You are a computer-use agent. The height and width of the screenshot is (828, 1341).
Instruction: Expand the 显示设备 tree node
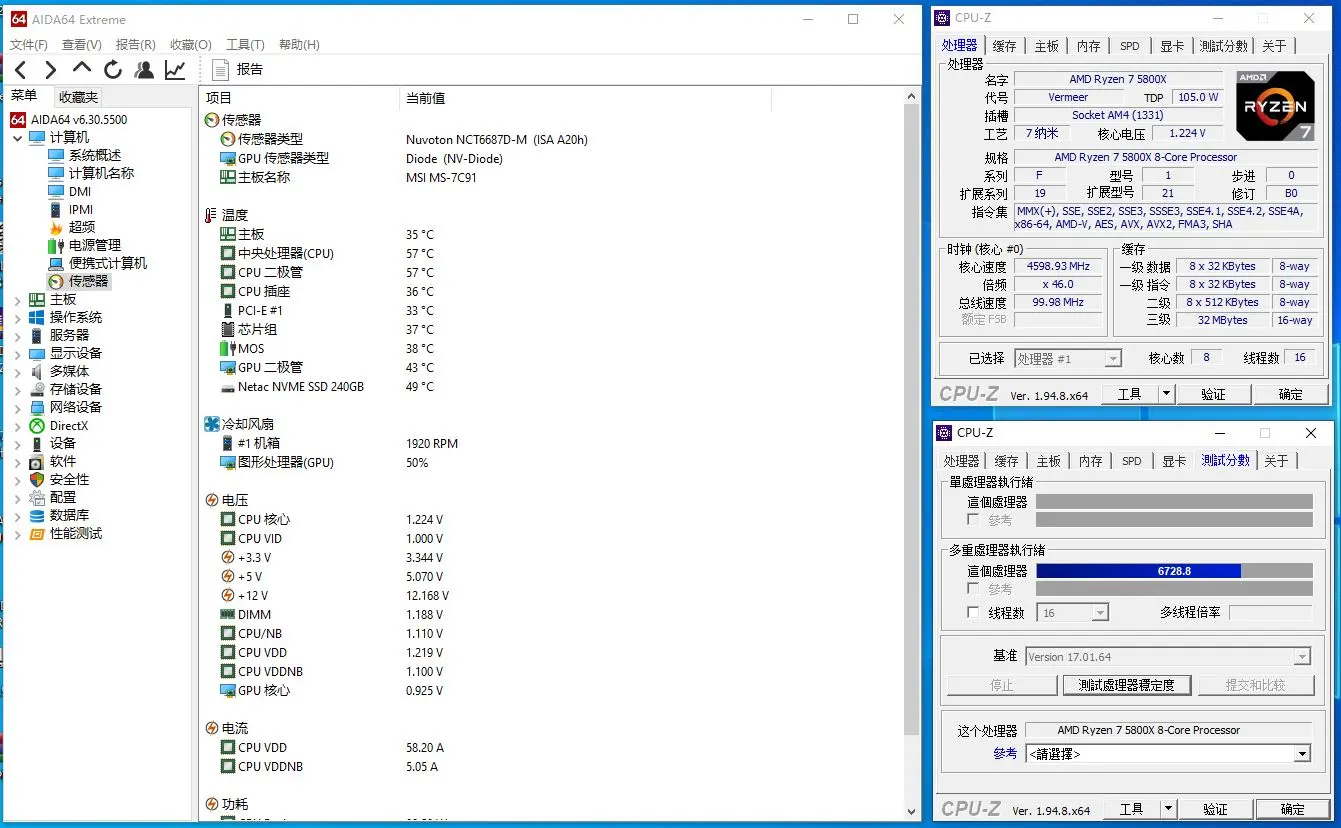click(x=17, y=353)
